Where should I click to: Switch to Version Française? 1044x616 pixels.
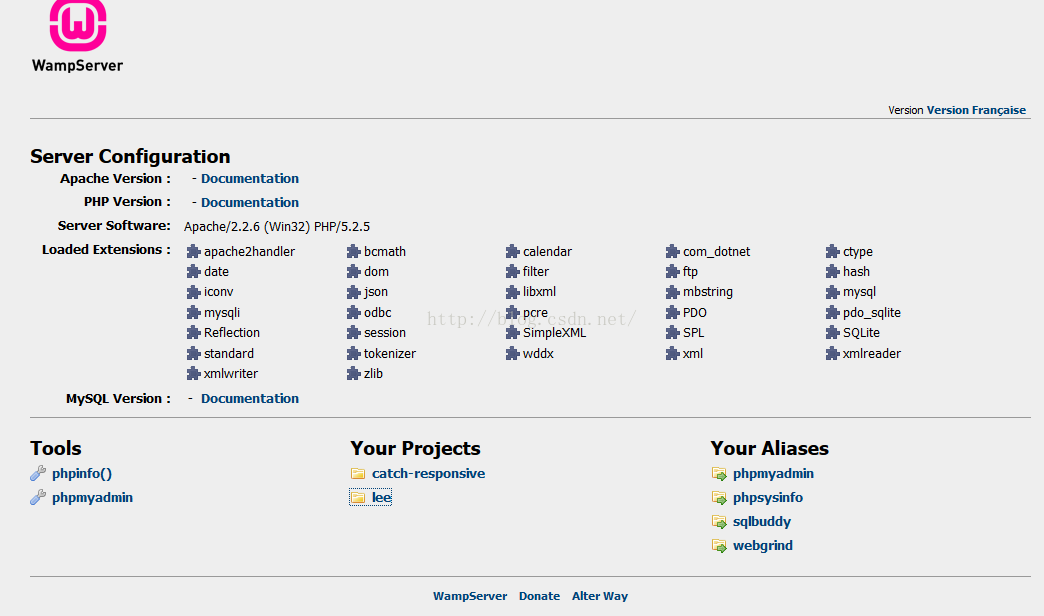[x=976, y=110]
